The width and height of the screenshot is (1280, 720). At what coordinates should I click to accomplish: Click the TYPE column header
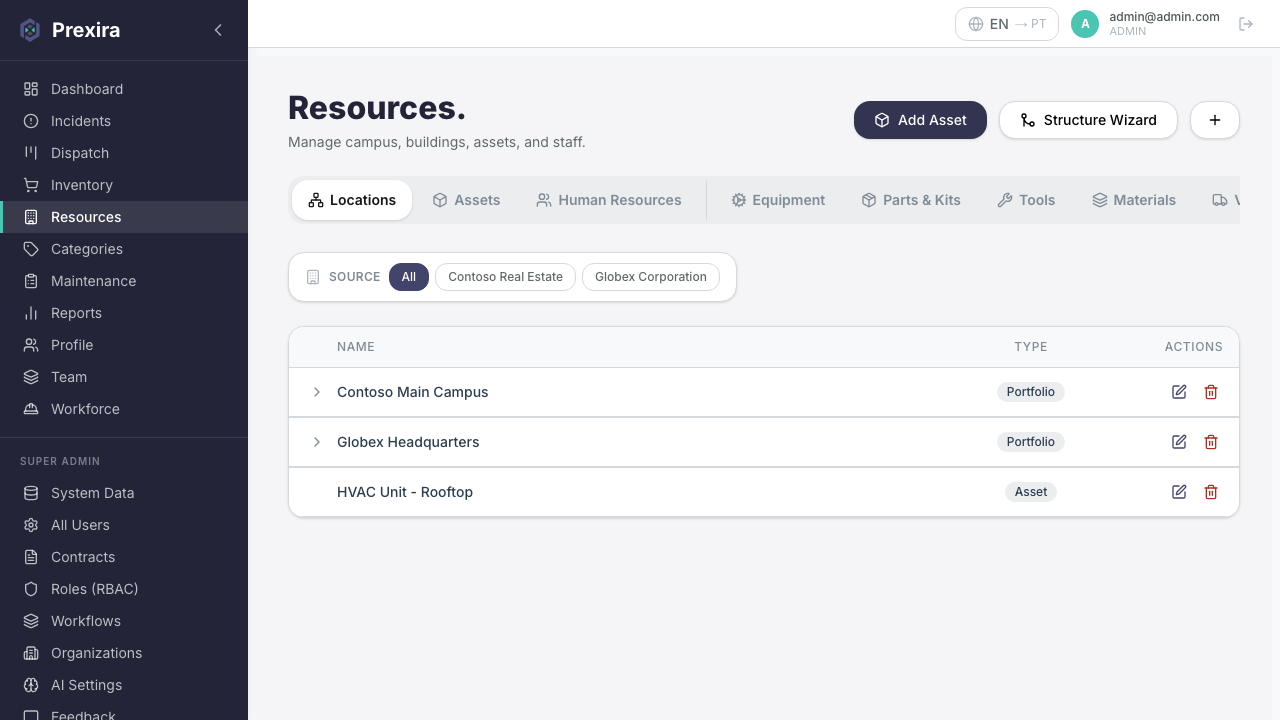[x=1031, y=347]
